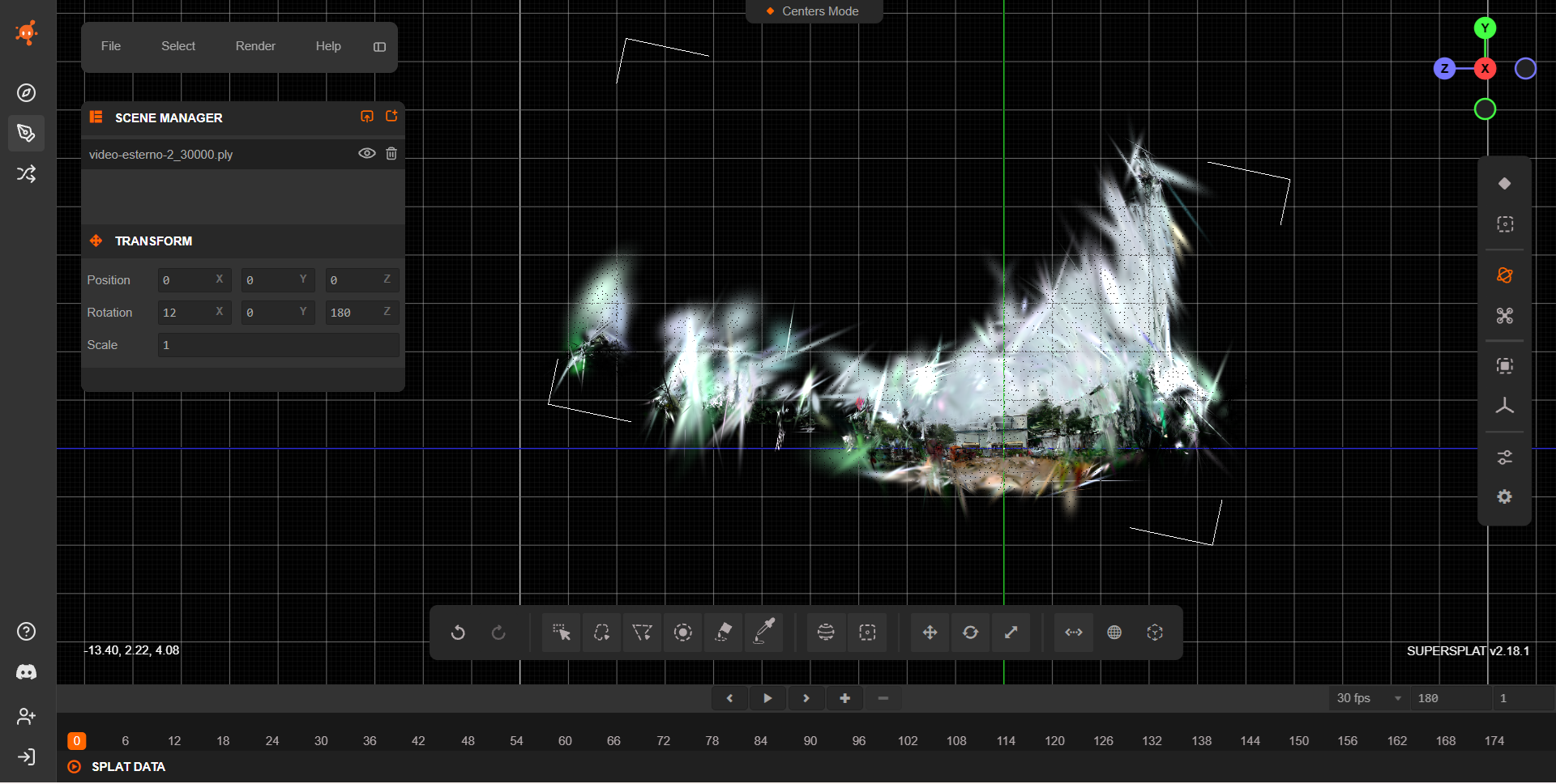The width and height of the screenshot is (1556, 784).
Task: Activate the Move (translate) tool
Action: click(x=930, y=633)
